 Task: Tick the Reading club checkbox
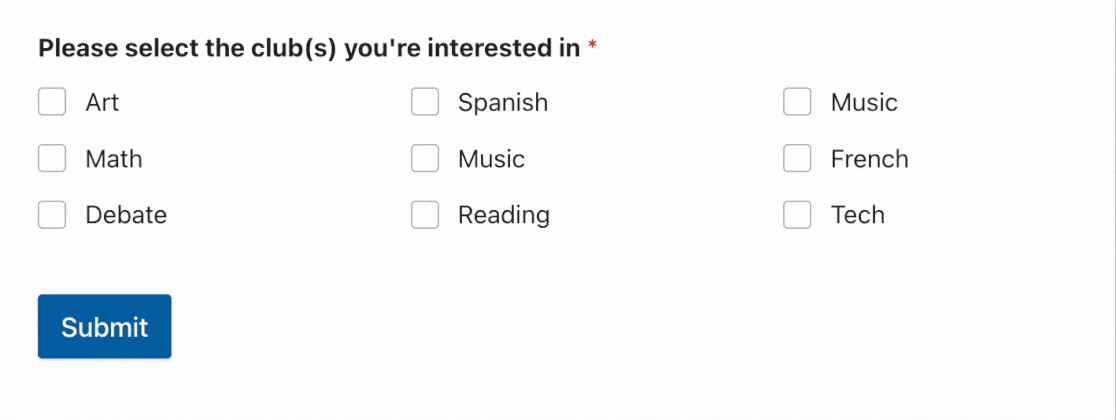425,215
